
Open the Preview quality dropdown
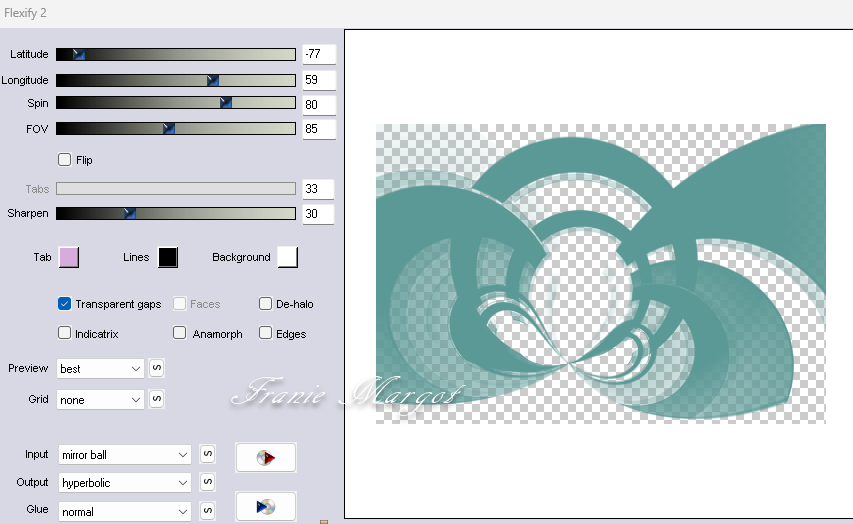[100, 368]
